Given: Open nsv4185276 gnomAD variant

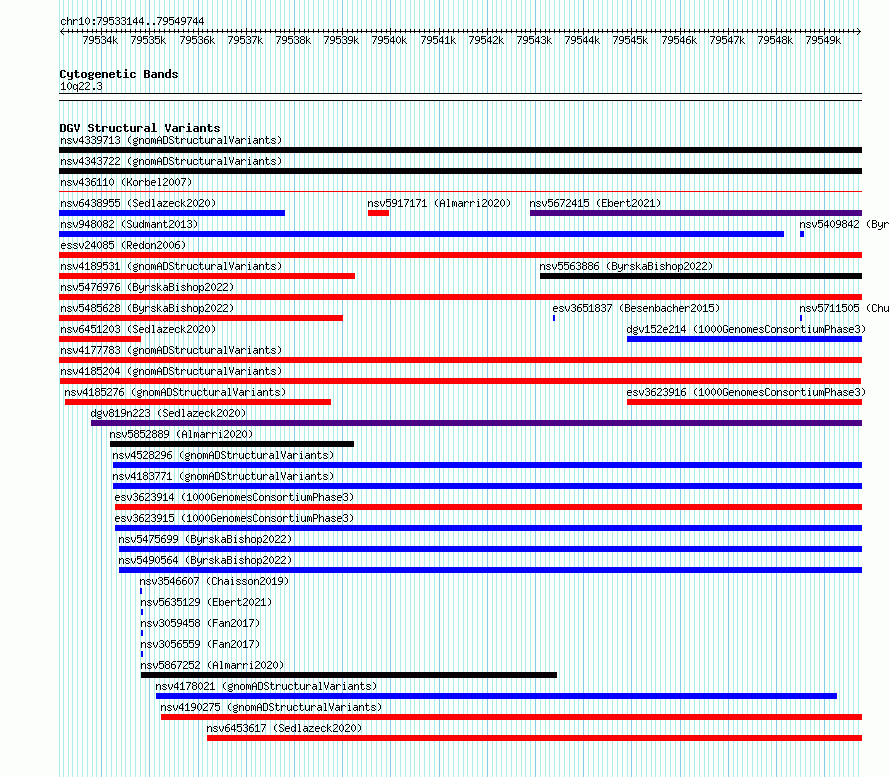Looking at the screenshot, I should point(175,392).
